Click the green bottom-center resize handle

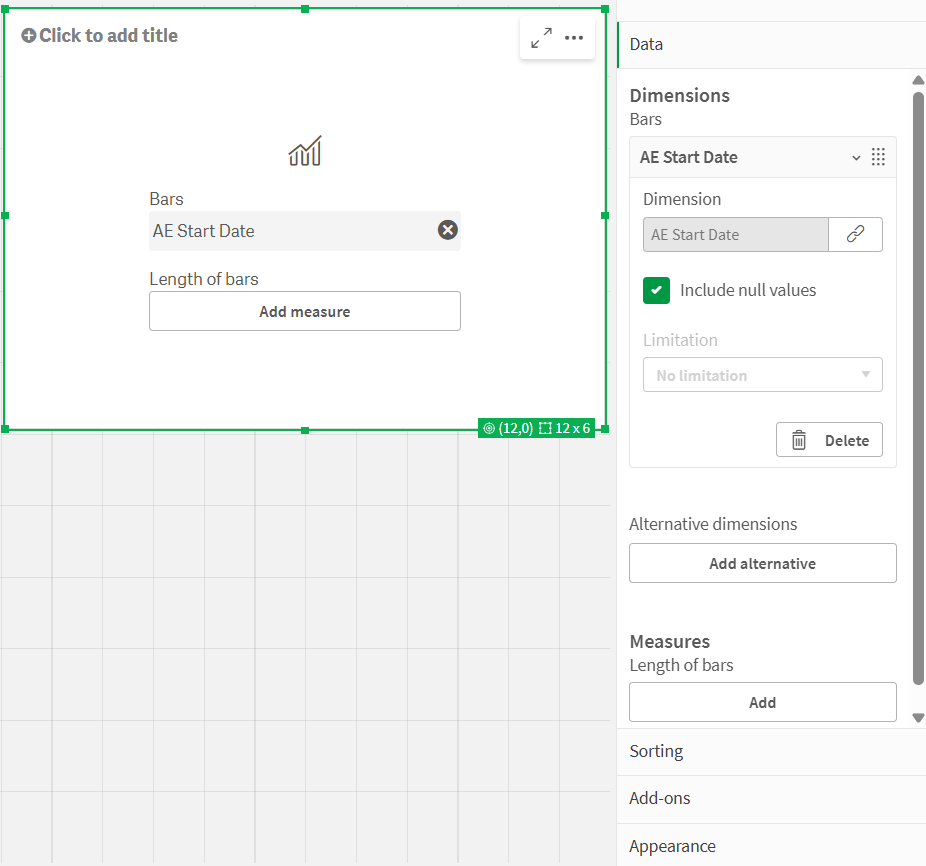(305, 431)
